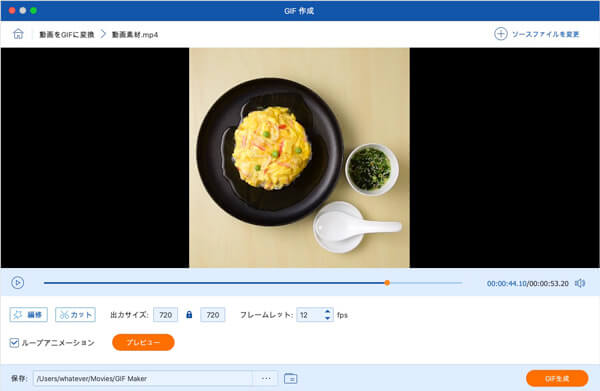
Task: Click the fps unit label
Action: click(x=342, y=315)
